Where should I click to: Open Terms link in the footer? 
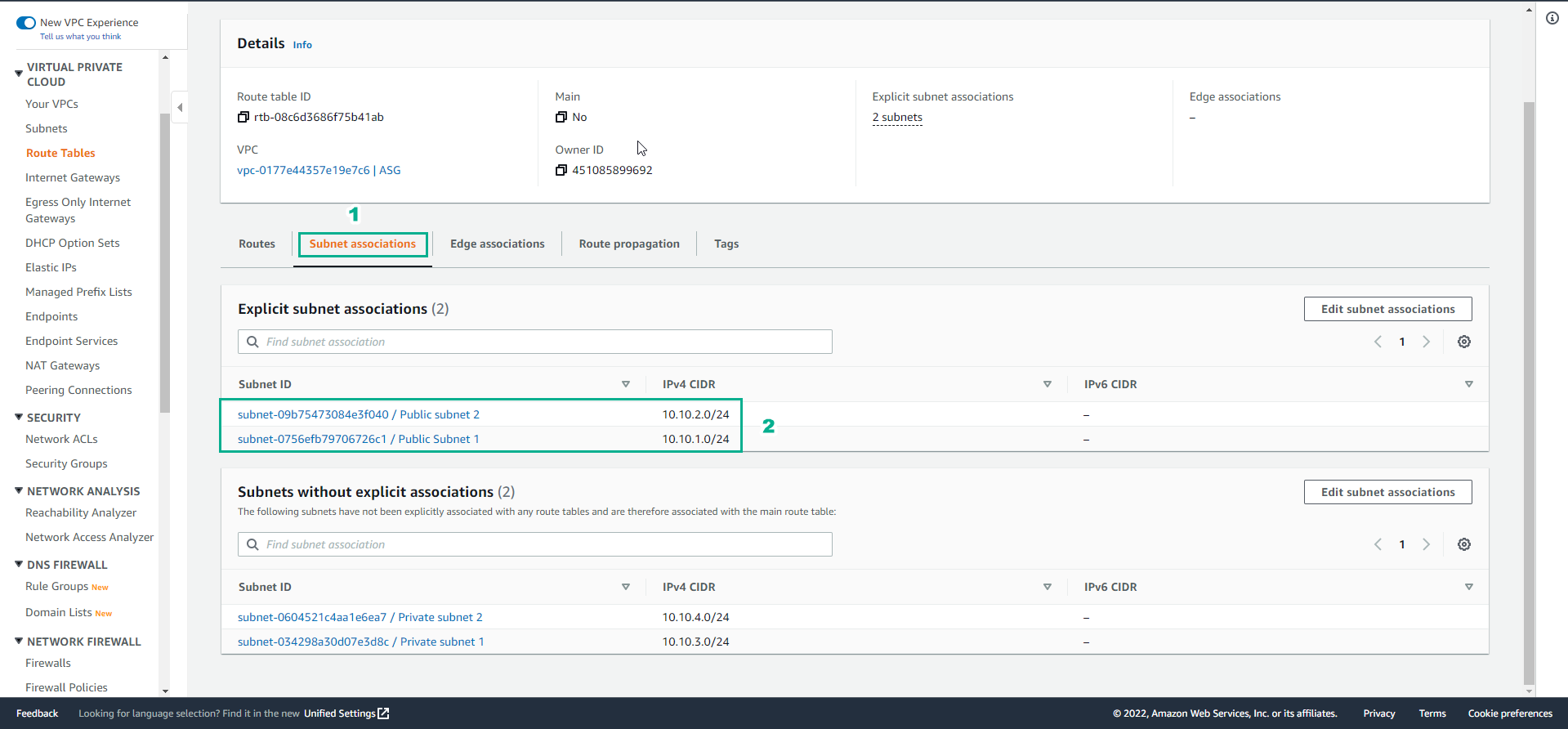click(x=1432, y=713)
